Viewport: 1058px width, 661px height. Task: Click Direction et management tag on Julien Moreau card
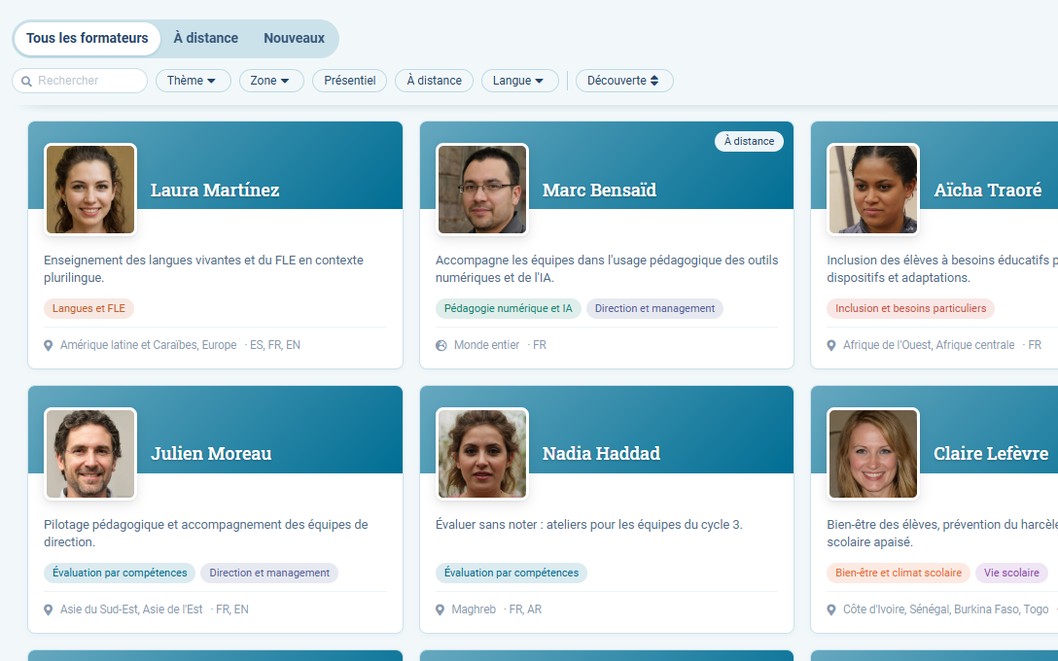point(269,573)
